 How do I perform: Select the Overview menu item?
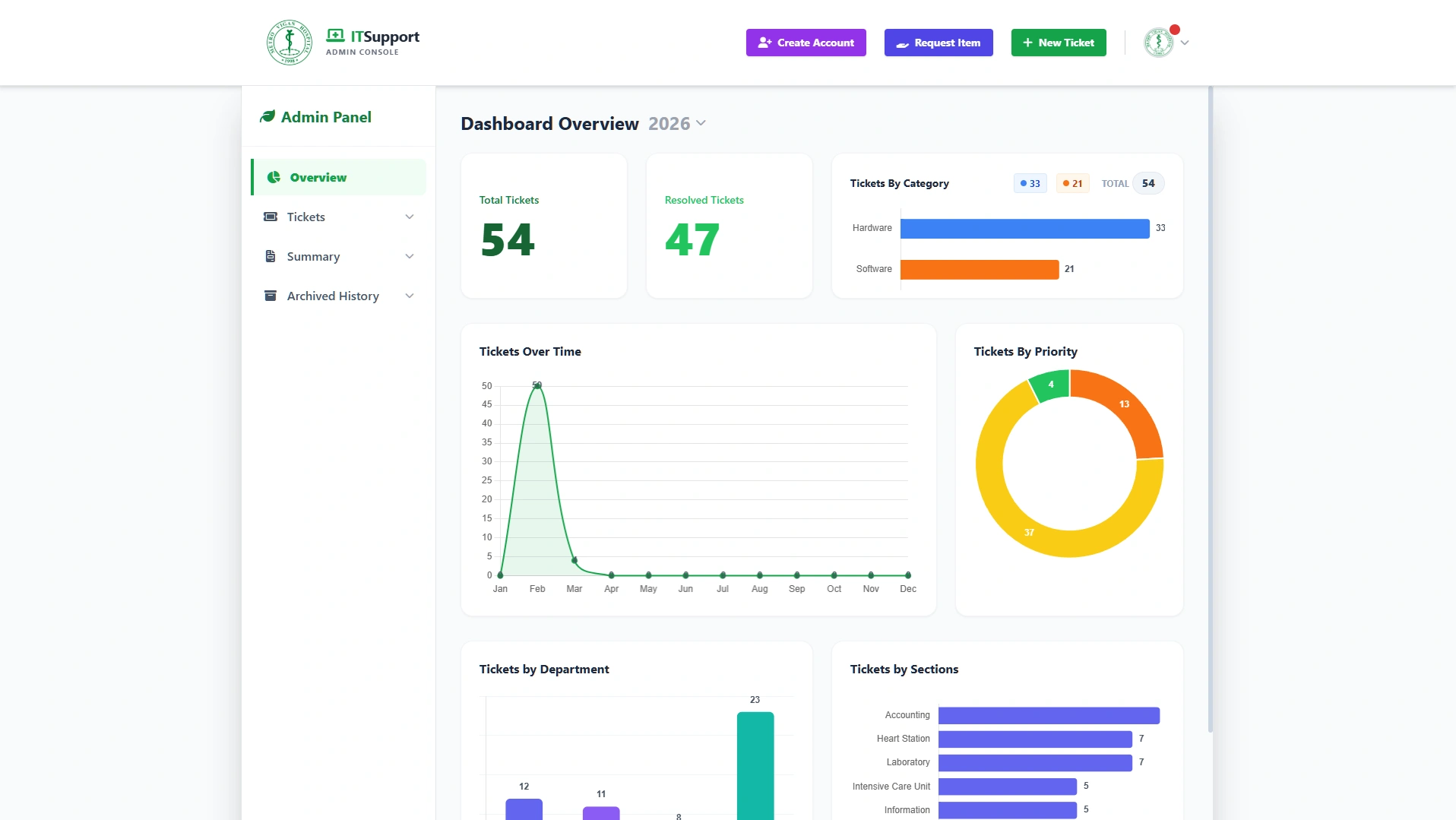point(318,177)
